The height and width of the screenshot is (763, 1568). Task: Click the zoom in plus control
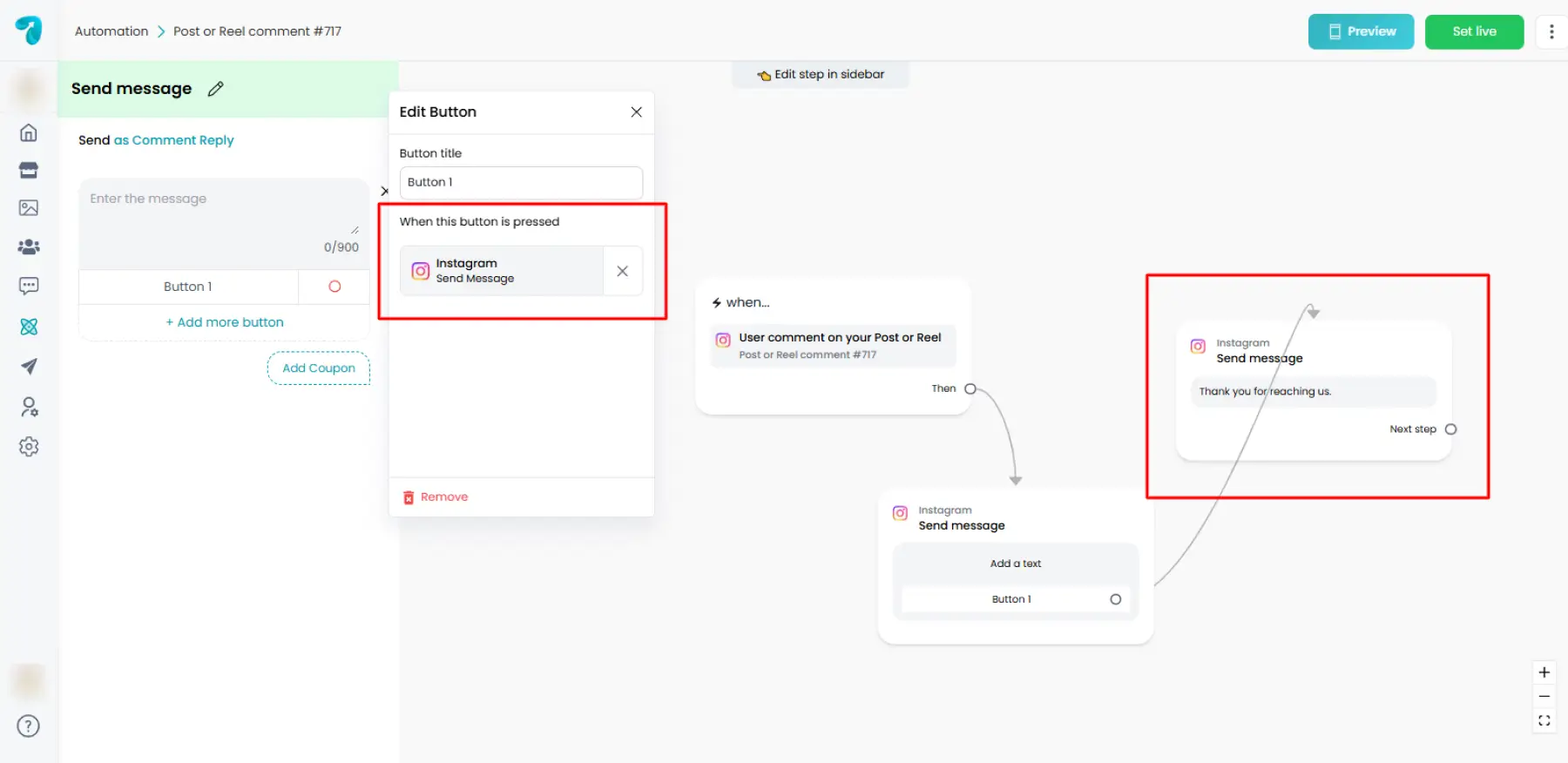pyautogui.click(x=1544, y=672)
